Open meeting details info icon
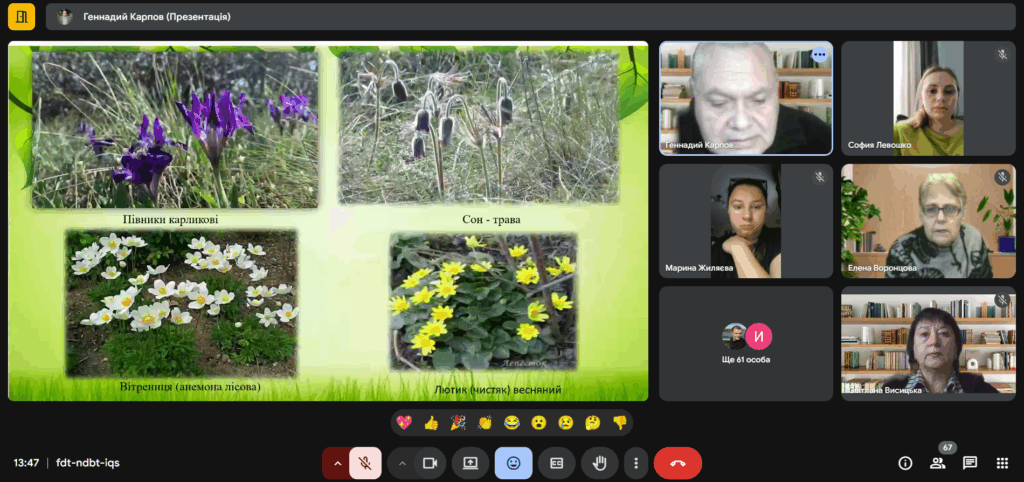 (x=905, y=463)
